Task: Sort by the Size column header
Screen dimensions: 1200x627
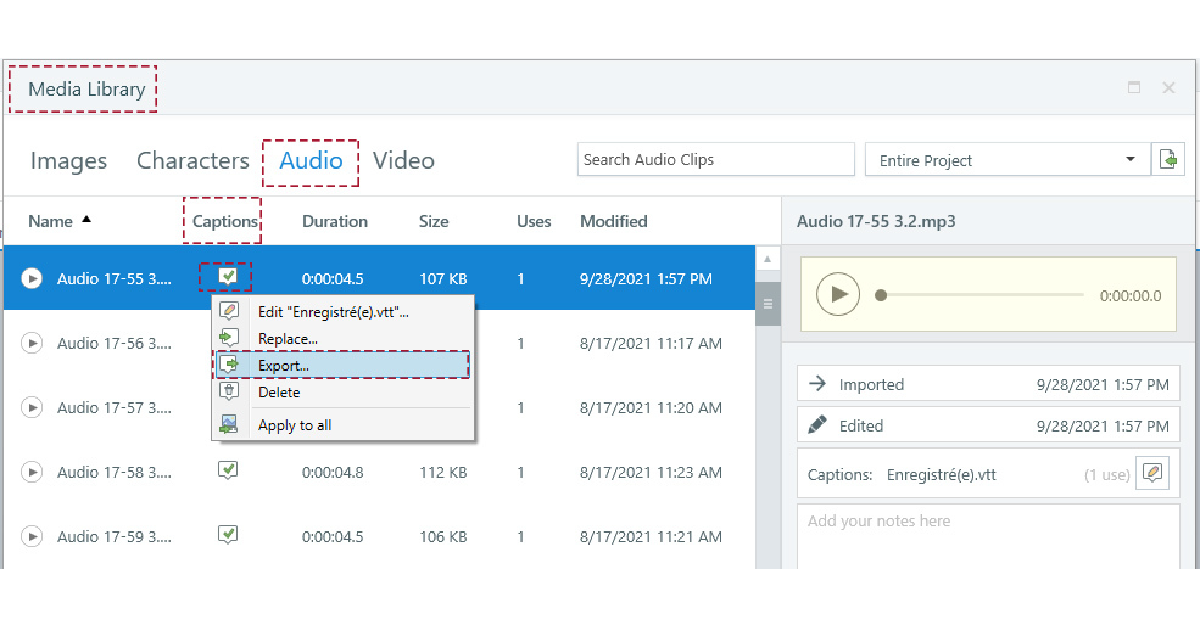Action: 434,221
